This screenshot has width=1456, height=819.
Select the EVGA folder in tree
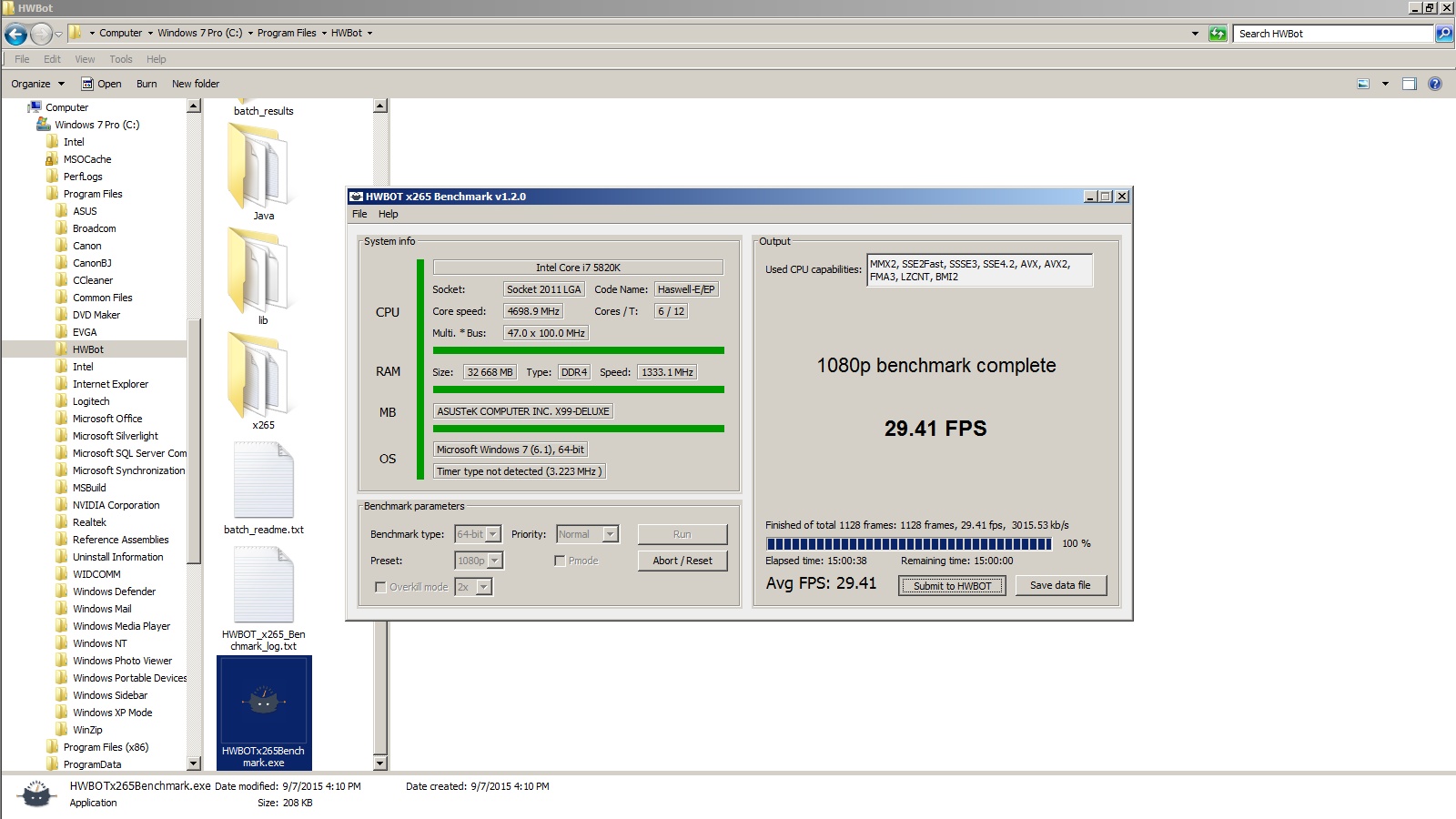[85, 332]
